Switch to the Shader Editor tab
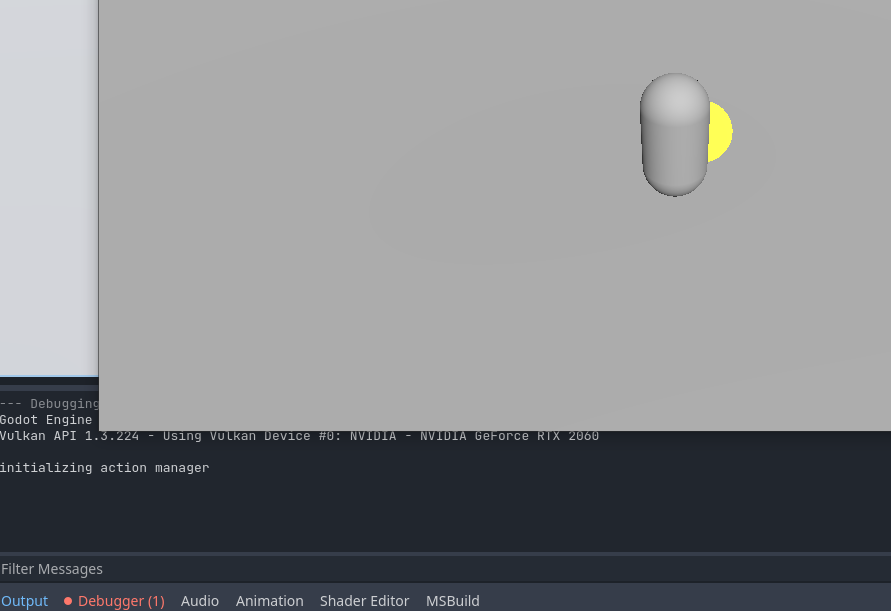 (x=364, y=601)
